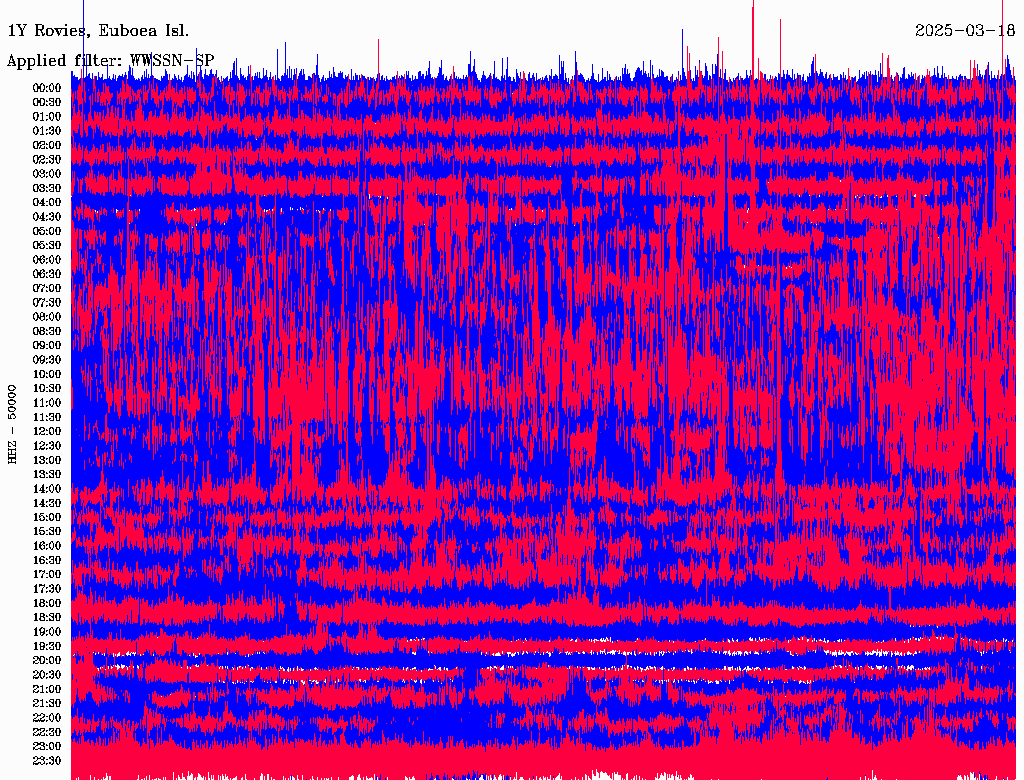The width and height of the screenshot is (1024, 780).
Task: Select the 18:30 time row label
Action: [x=47, y=617]
